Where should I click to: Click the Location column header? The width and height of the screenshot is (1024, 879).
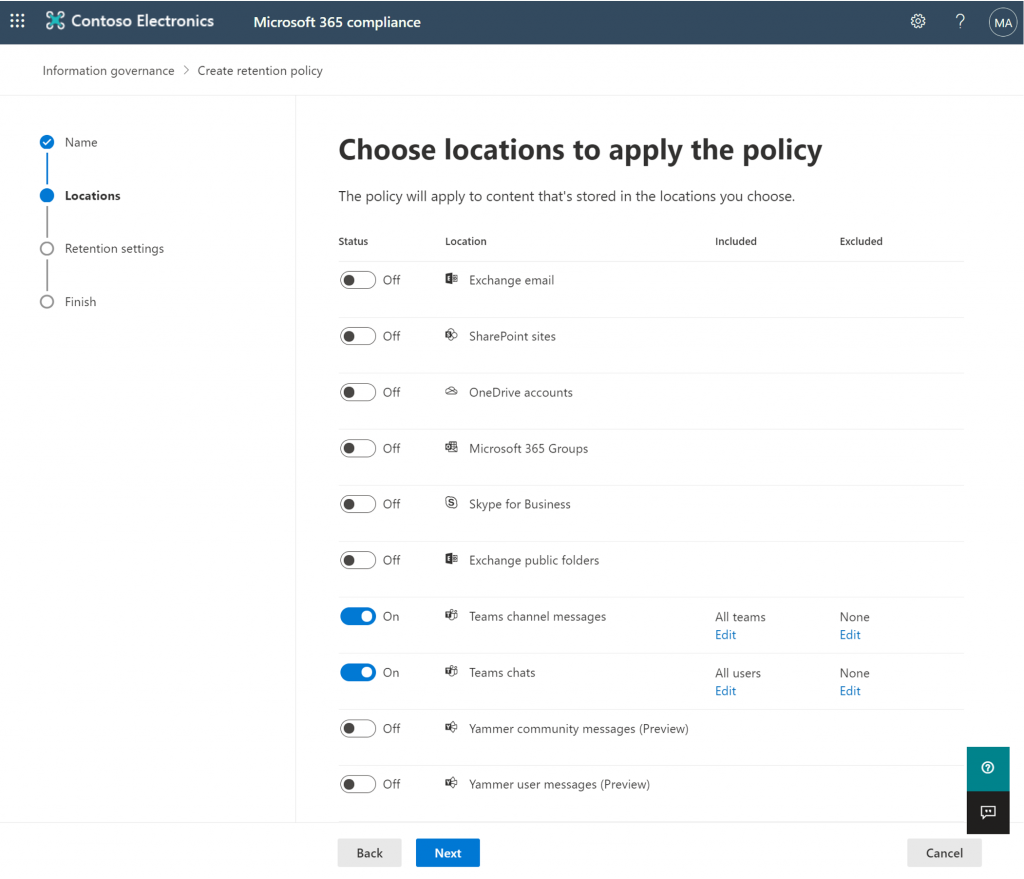(466, 241)
